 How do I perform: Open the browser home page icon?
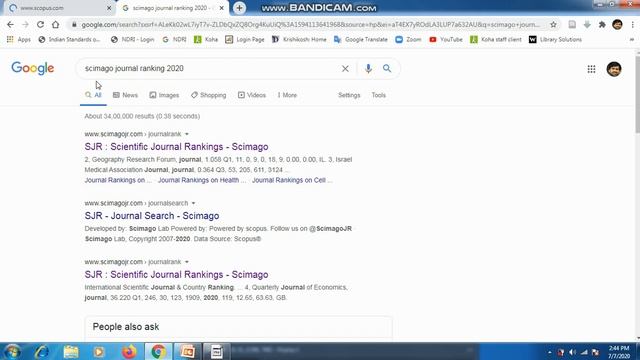click(x=56, y=24)
